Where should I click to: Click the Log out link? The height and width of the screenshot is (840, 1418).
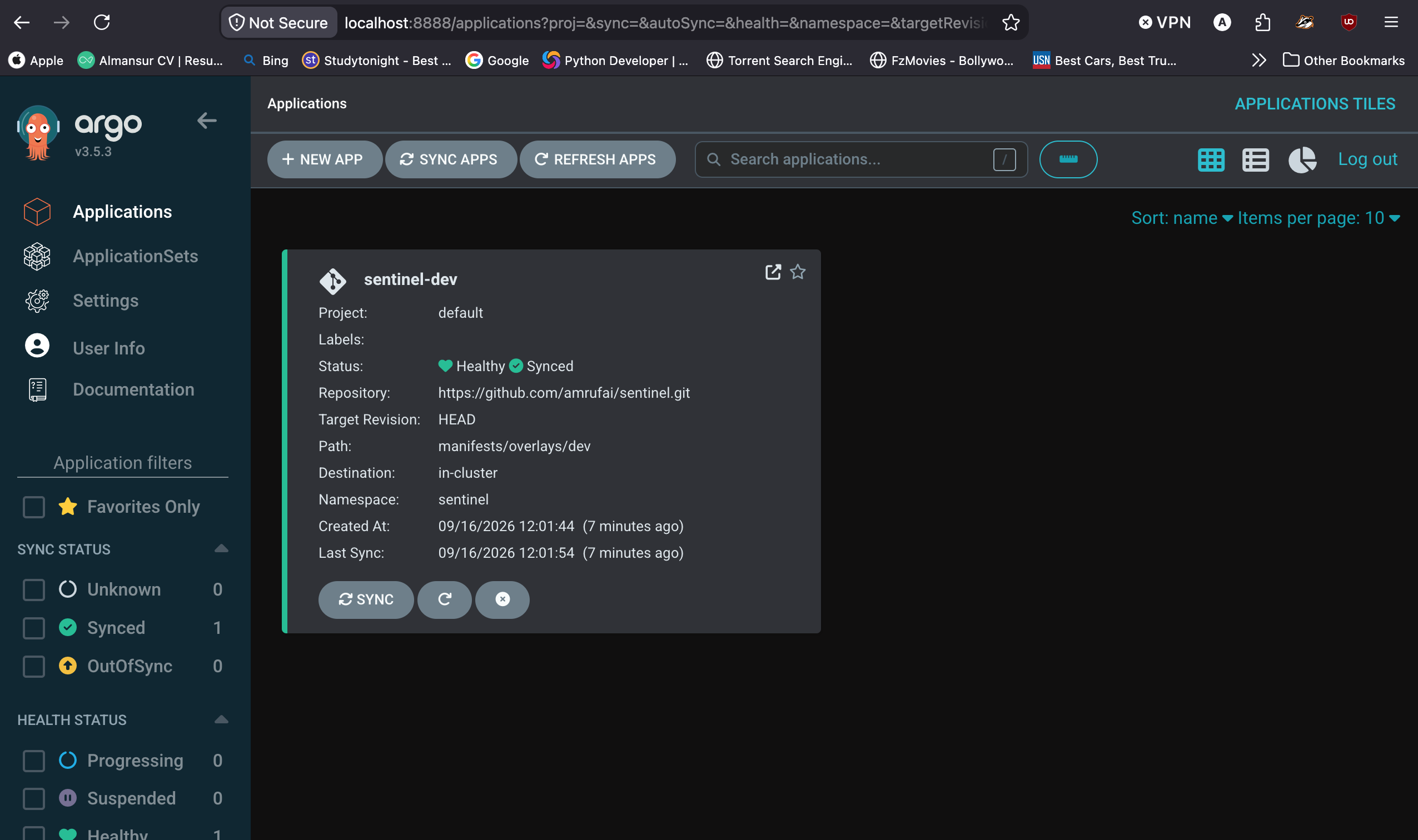(x=1367, y=159)
